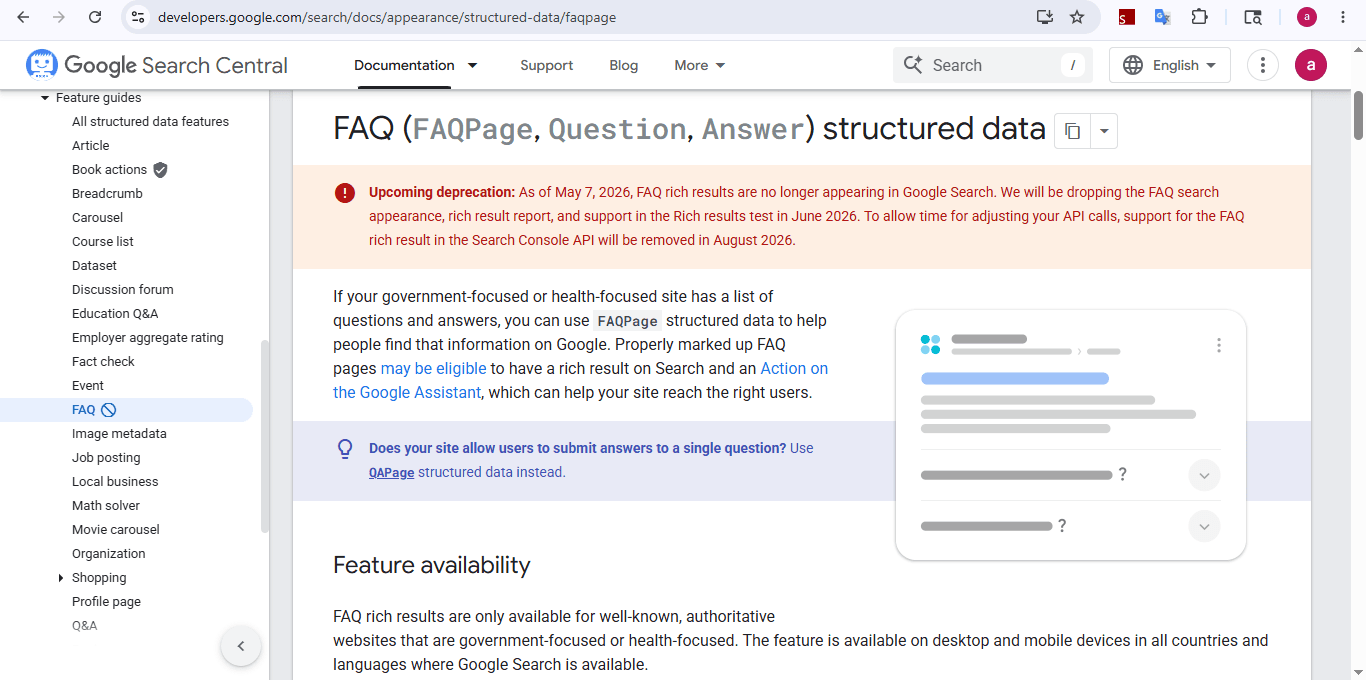Click the globe language icon
The height and width of the screenshot is (680, 1366).
tap(1133, 65)
